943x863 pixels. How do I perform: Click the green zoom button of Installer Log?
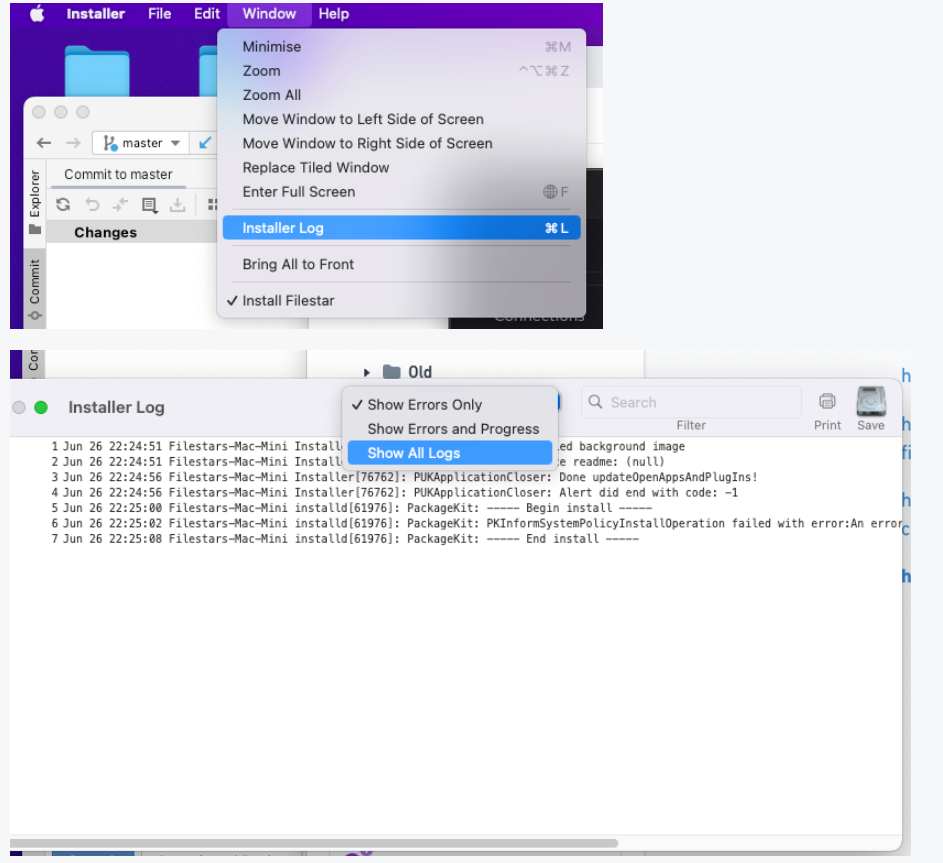(41, 408)
